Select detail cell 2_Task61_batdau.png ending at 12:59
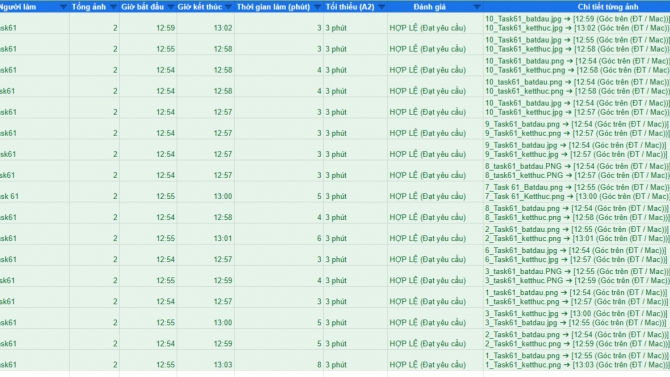The width and height of the screenshot is (670, 377). coord(577,339)
